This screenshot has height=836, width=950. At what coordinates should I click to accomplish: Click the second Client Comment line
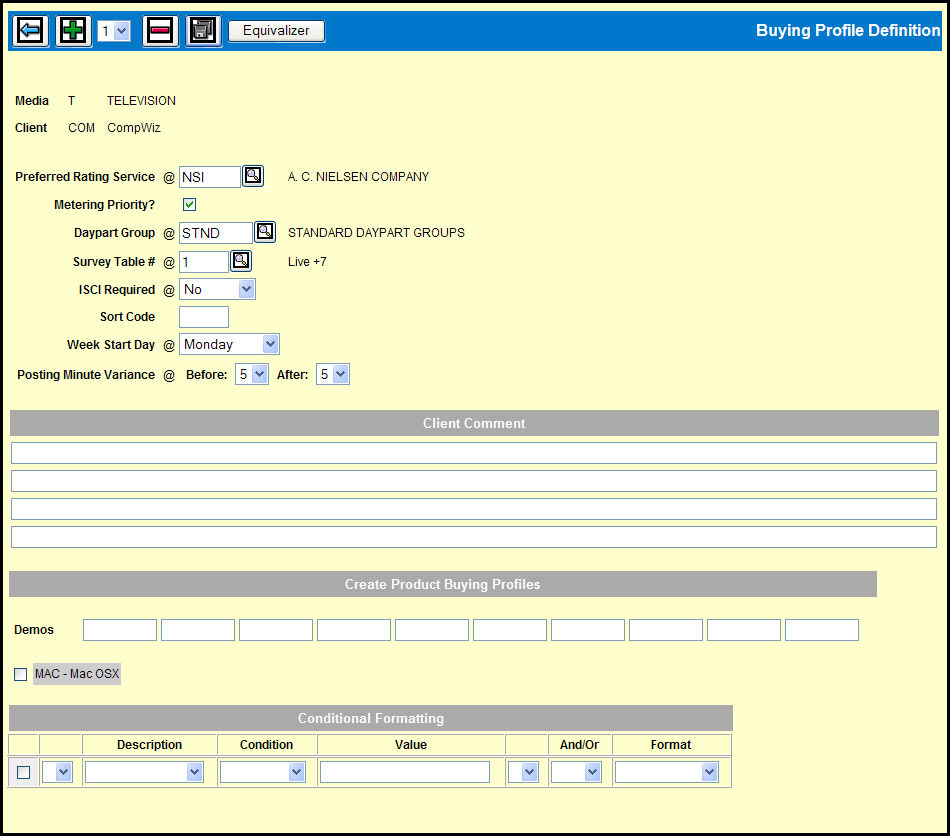coord(474,481)
